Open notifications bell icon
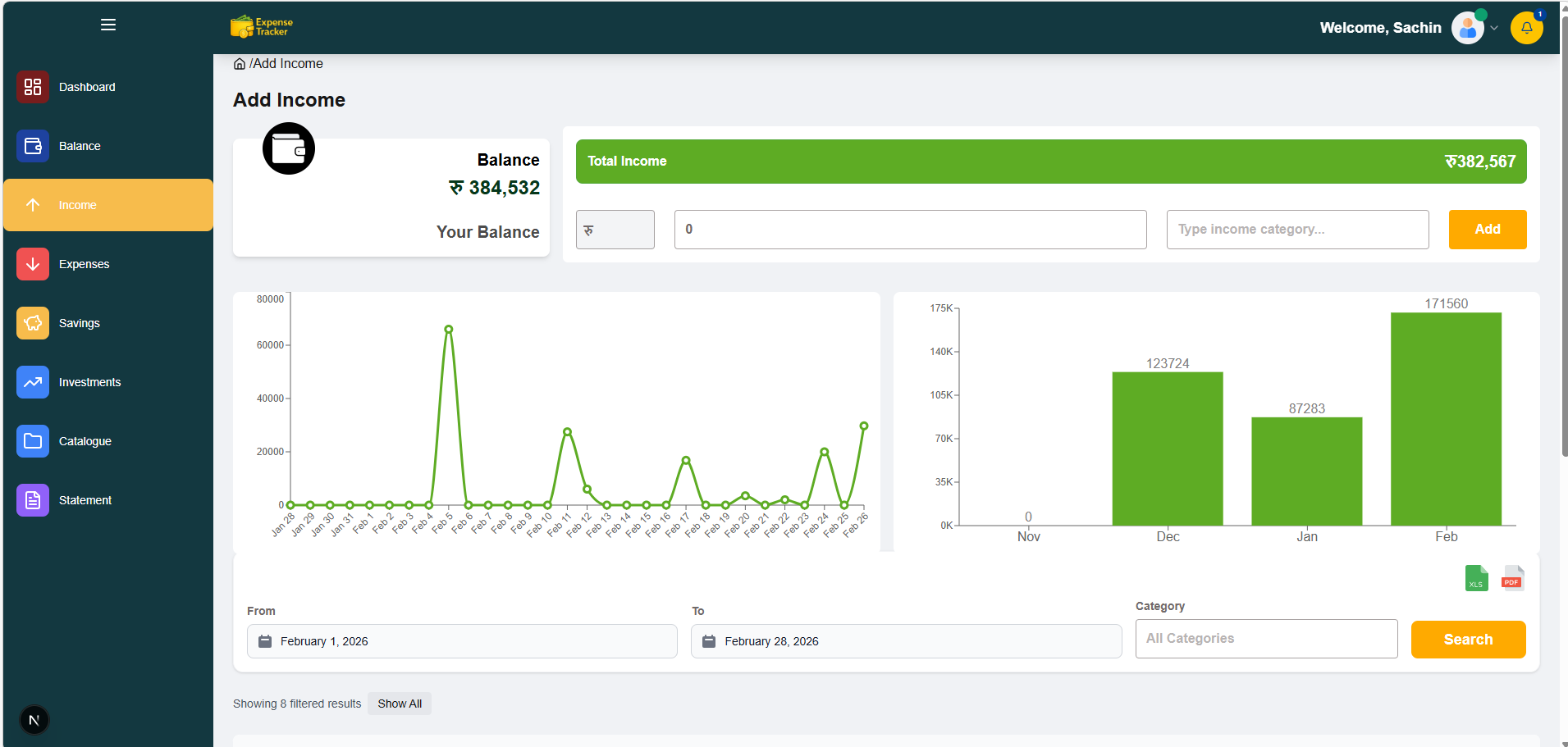Image resolution: width=1568 pixels, height=747 pixels. click(x=1526, y=28)
